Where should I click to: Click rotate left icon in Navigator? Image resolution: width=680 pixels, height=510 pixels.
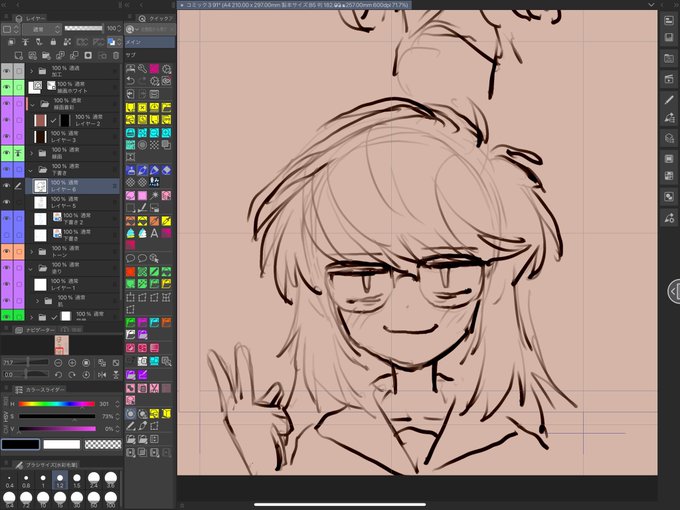pos(58,375)
